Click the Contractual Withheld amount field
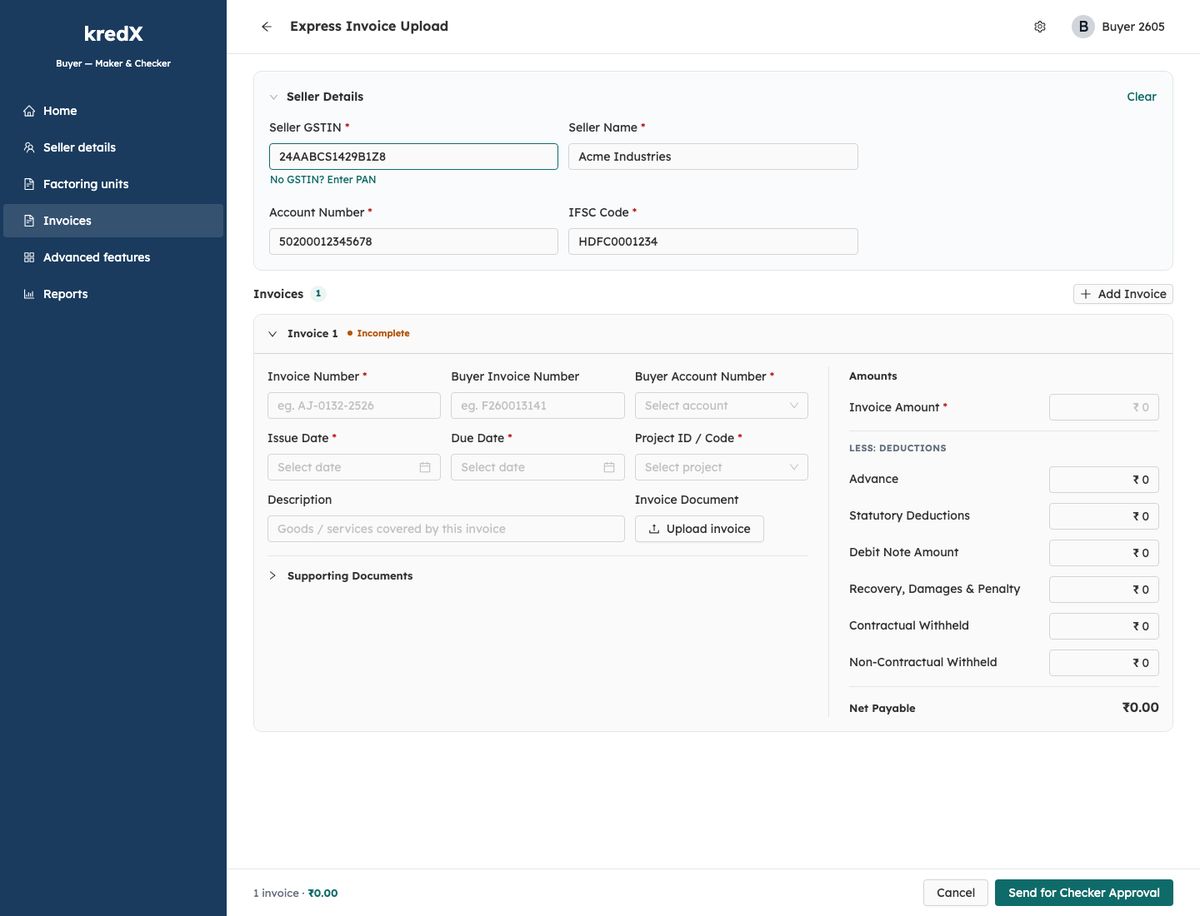 1104,626
